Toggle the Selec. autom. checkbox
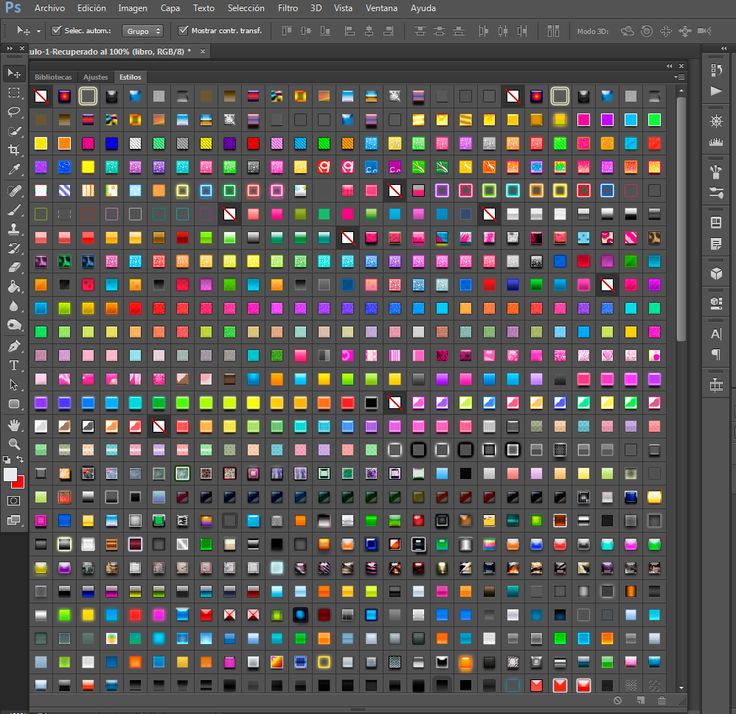 pos(56,31)
